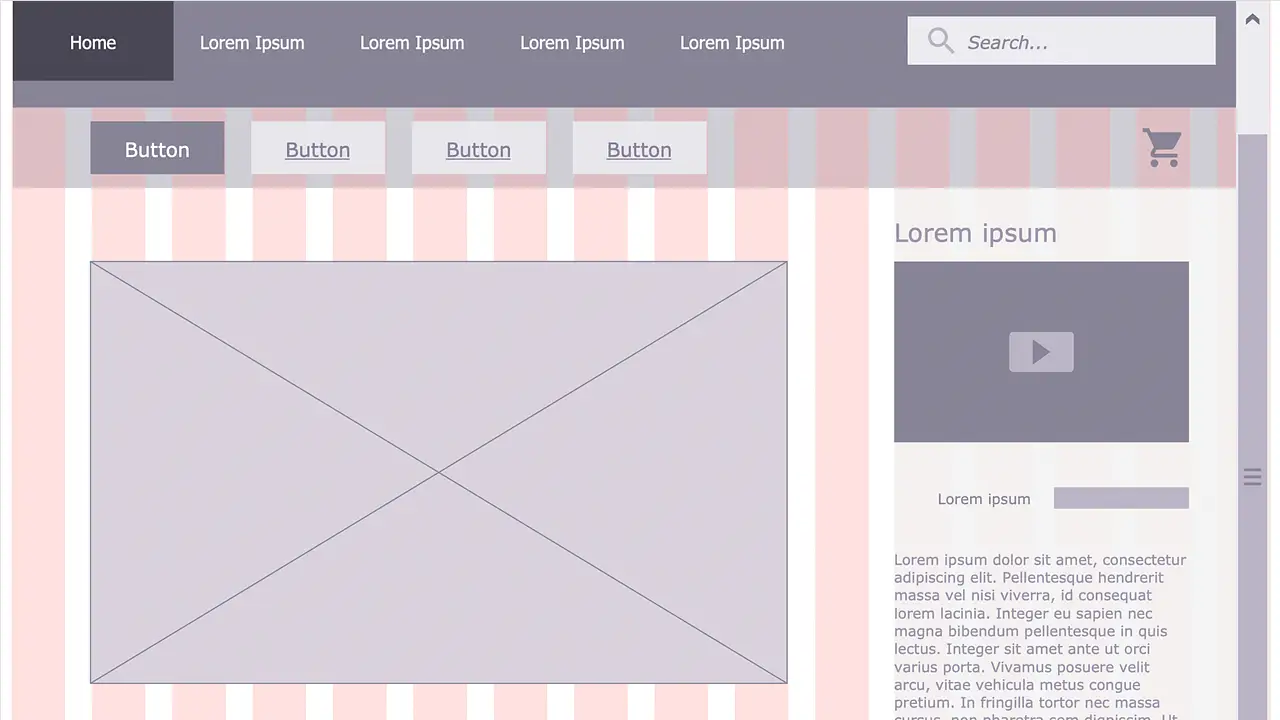Click the magnifier search icon
Screen dimensions: 1280x720
pyautogui.click(x=940, y=41)
